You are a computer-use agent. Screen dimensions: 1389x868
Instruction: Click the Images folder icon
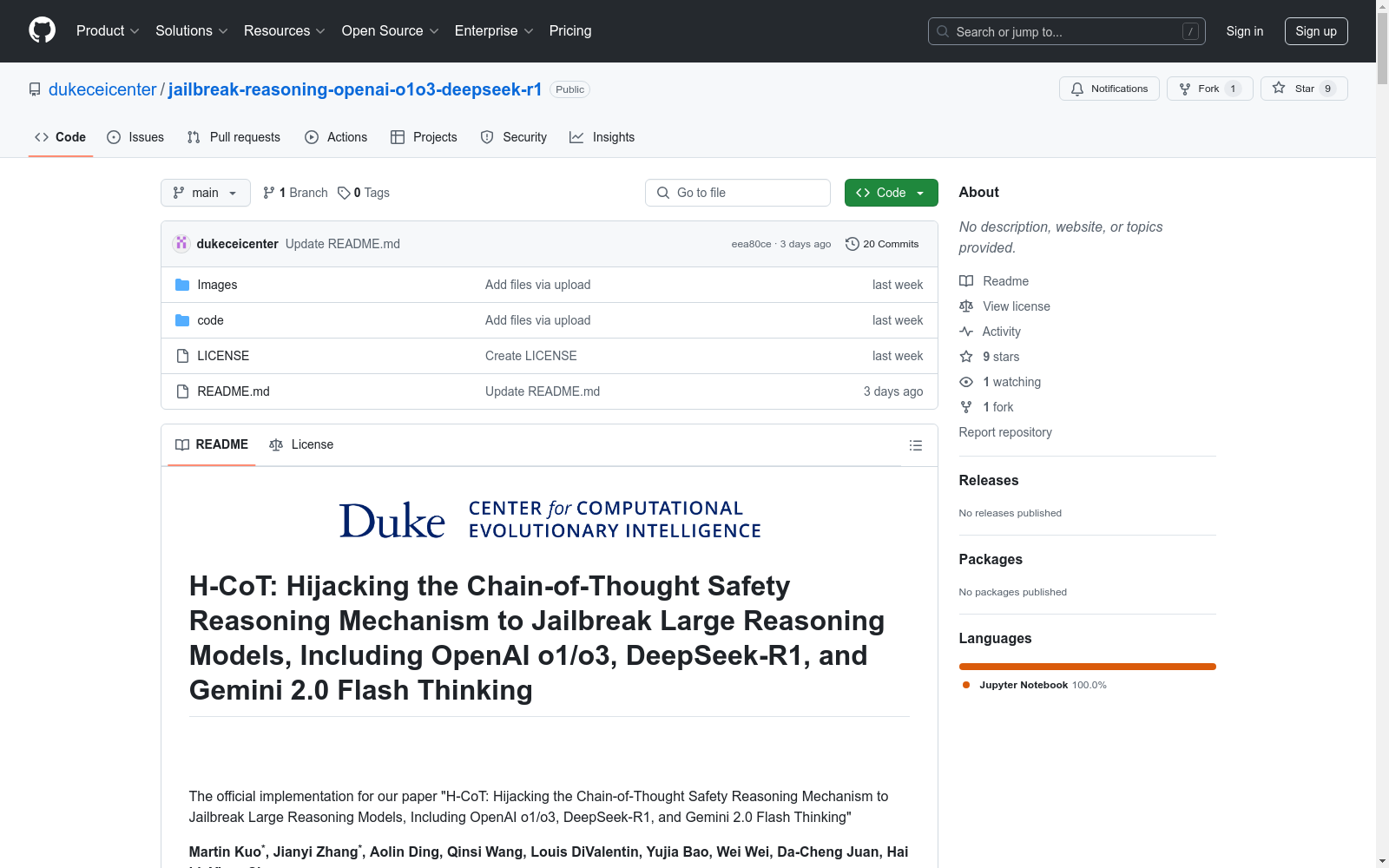[182, 285]
